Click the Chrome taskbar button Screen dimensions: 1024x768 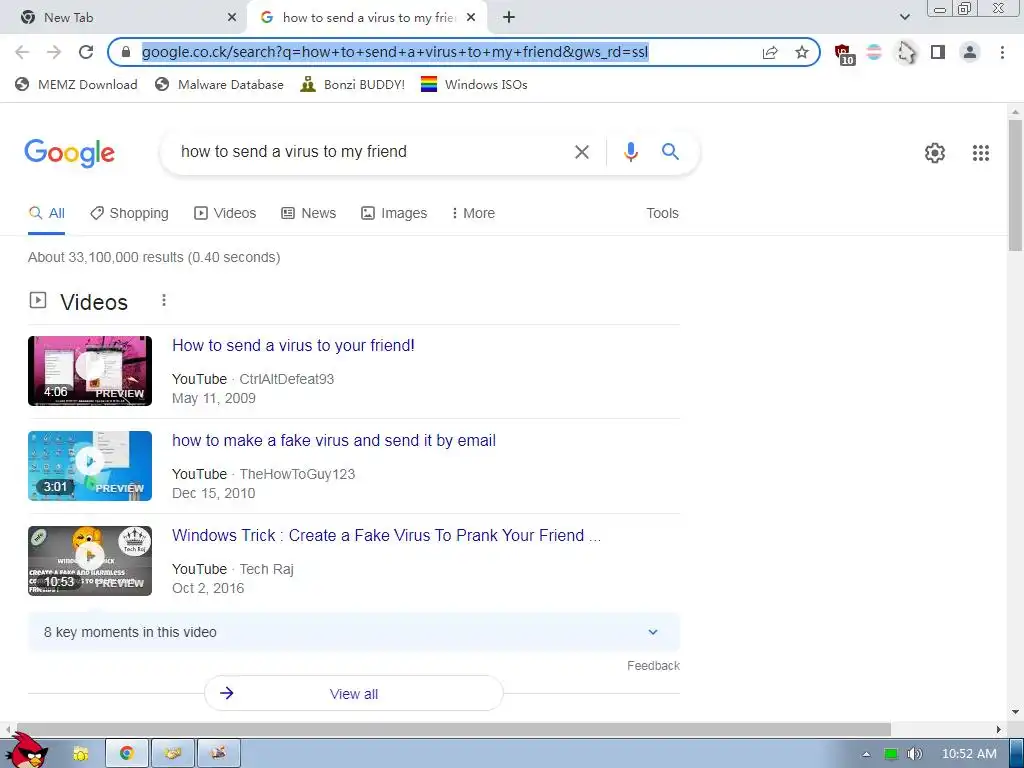(127, 753)
